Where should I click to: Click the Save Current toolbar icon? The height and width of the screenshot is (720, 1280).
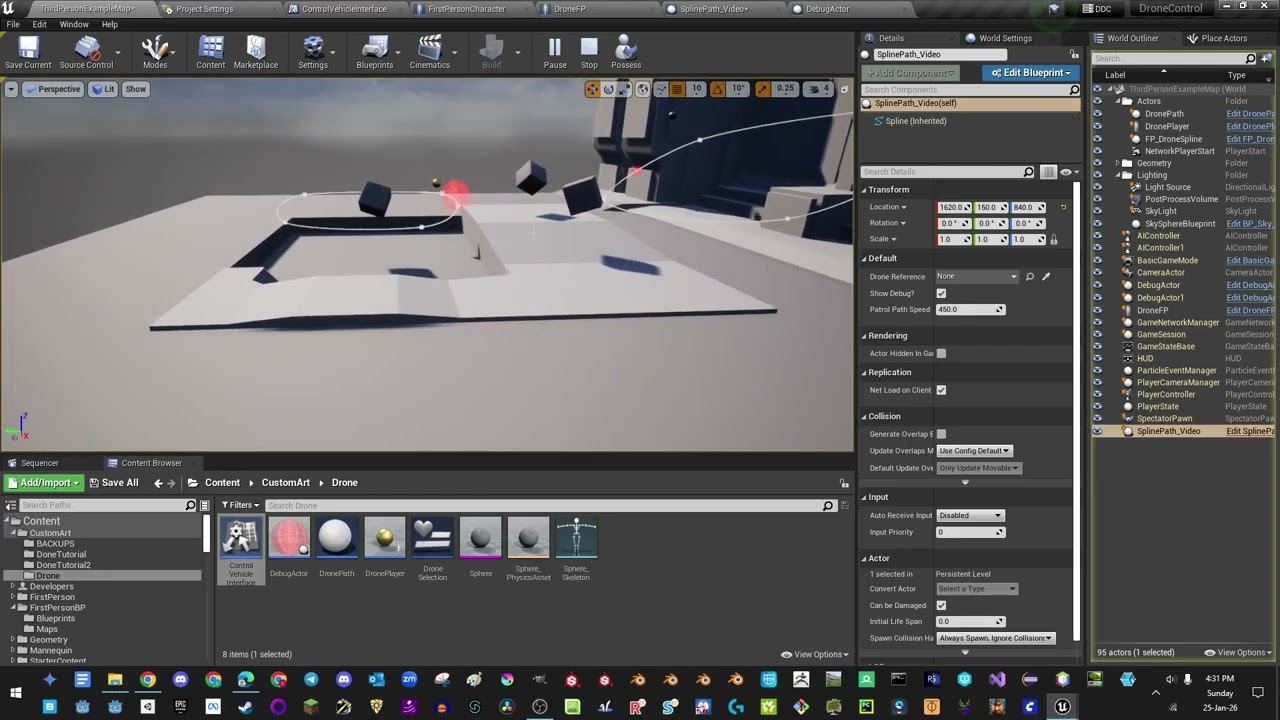pos(28,52)
